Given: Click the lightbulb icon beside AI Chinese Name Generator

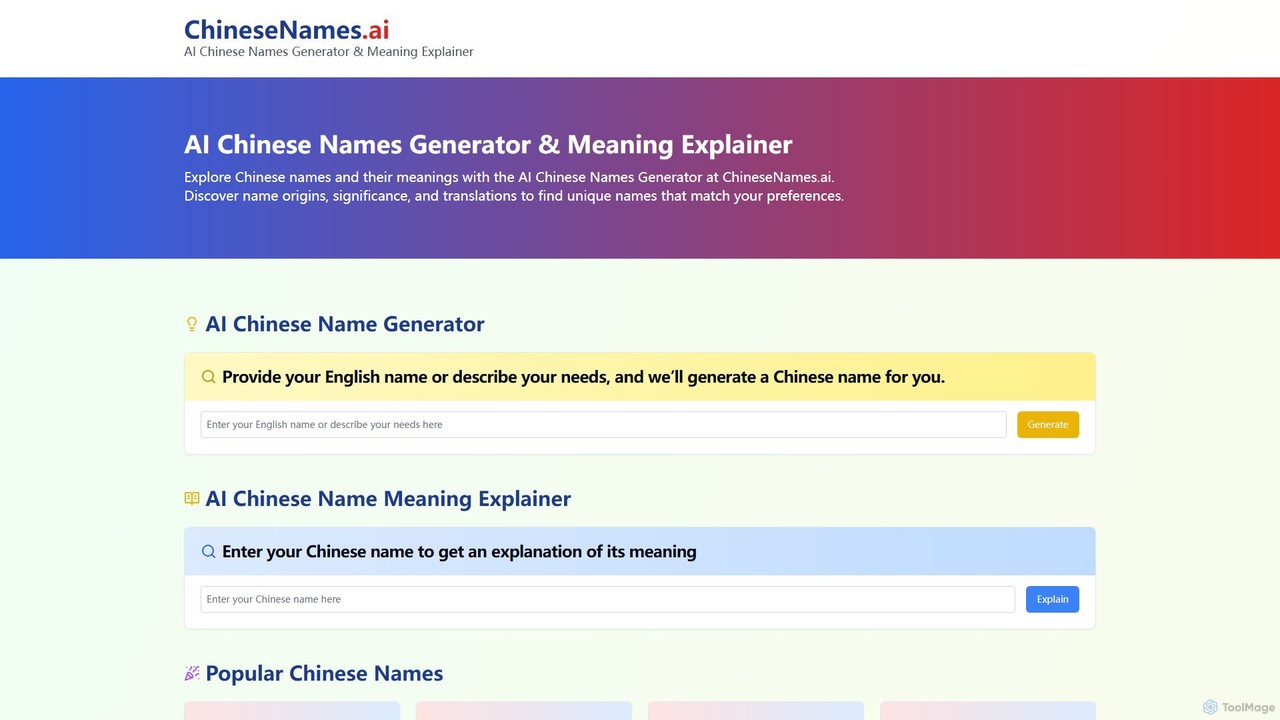Looking at the screenshot, I should (192, 324).
